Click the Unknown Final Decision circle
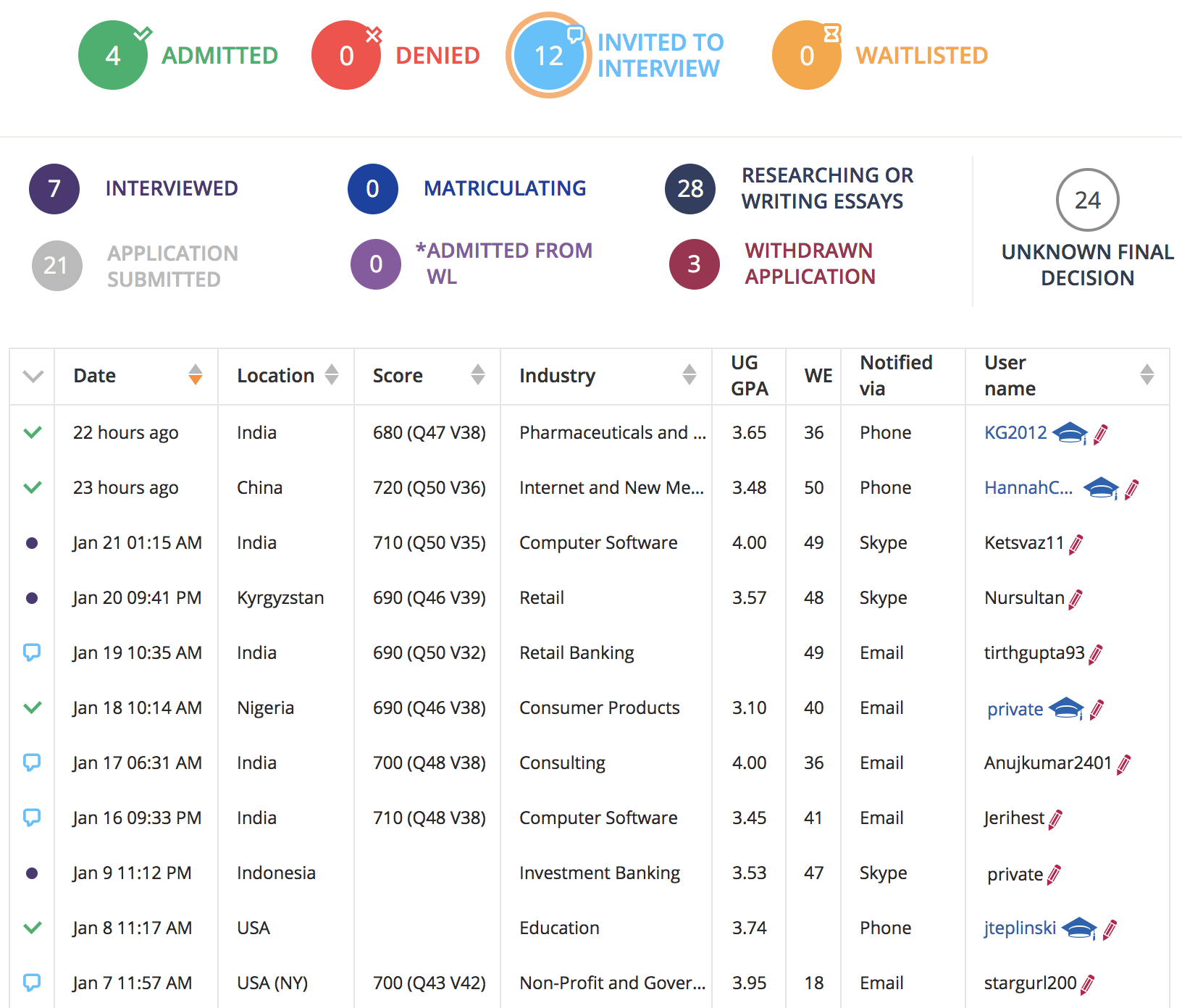 coord(1087,201)
